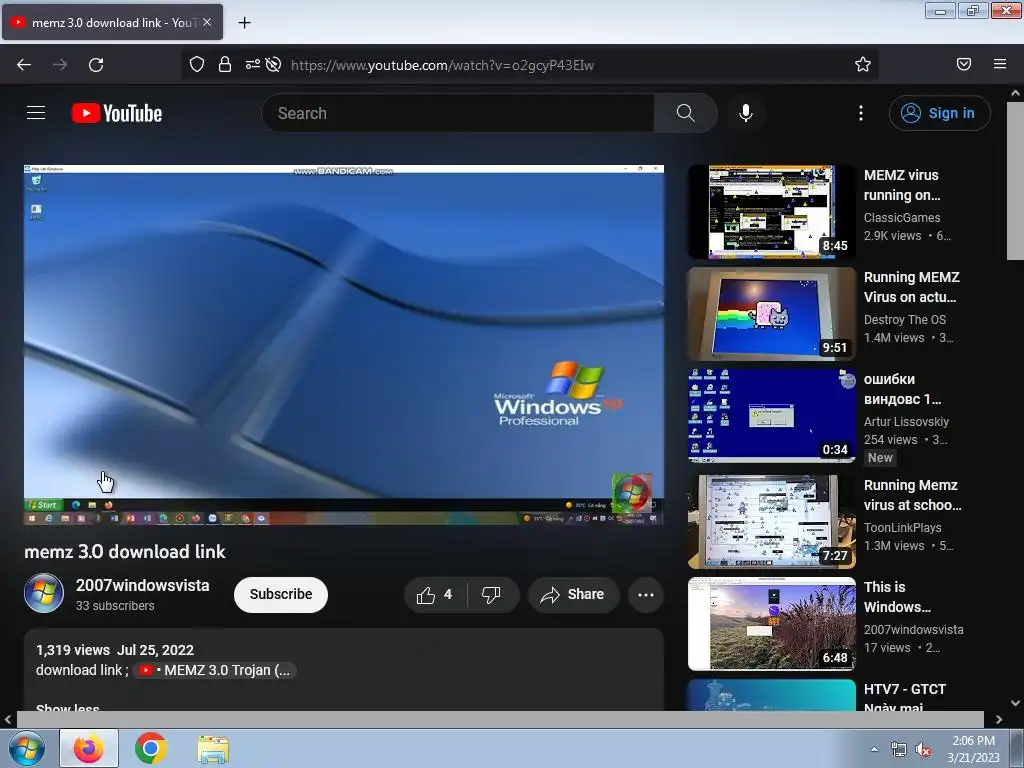The width and height of the screenshot is (1024, 768).
Task: Click the Sign in button
Action: click(939, 113)
